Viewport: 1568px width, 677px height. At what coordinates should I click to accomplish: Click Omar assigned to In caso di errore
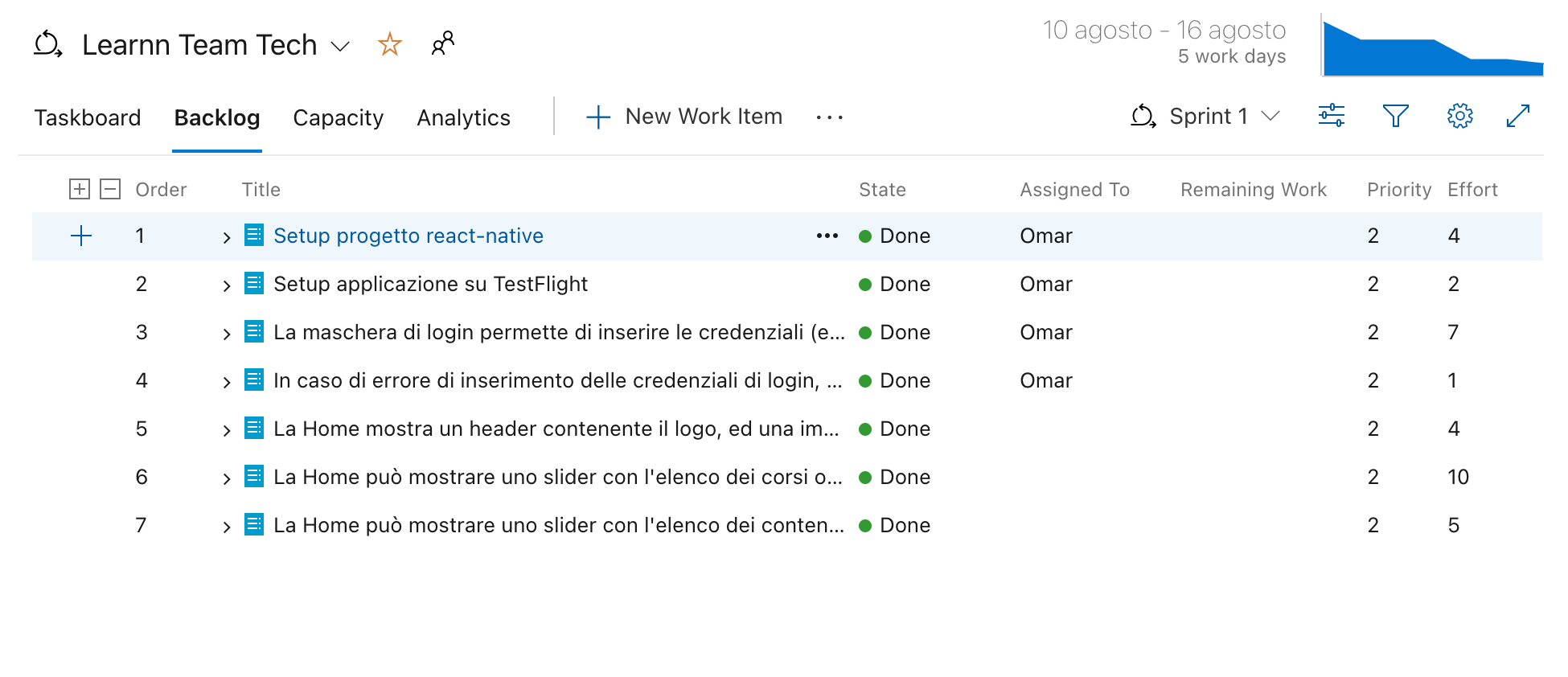click(1046, 380)
